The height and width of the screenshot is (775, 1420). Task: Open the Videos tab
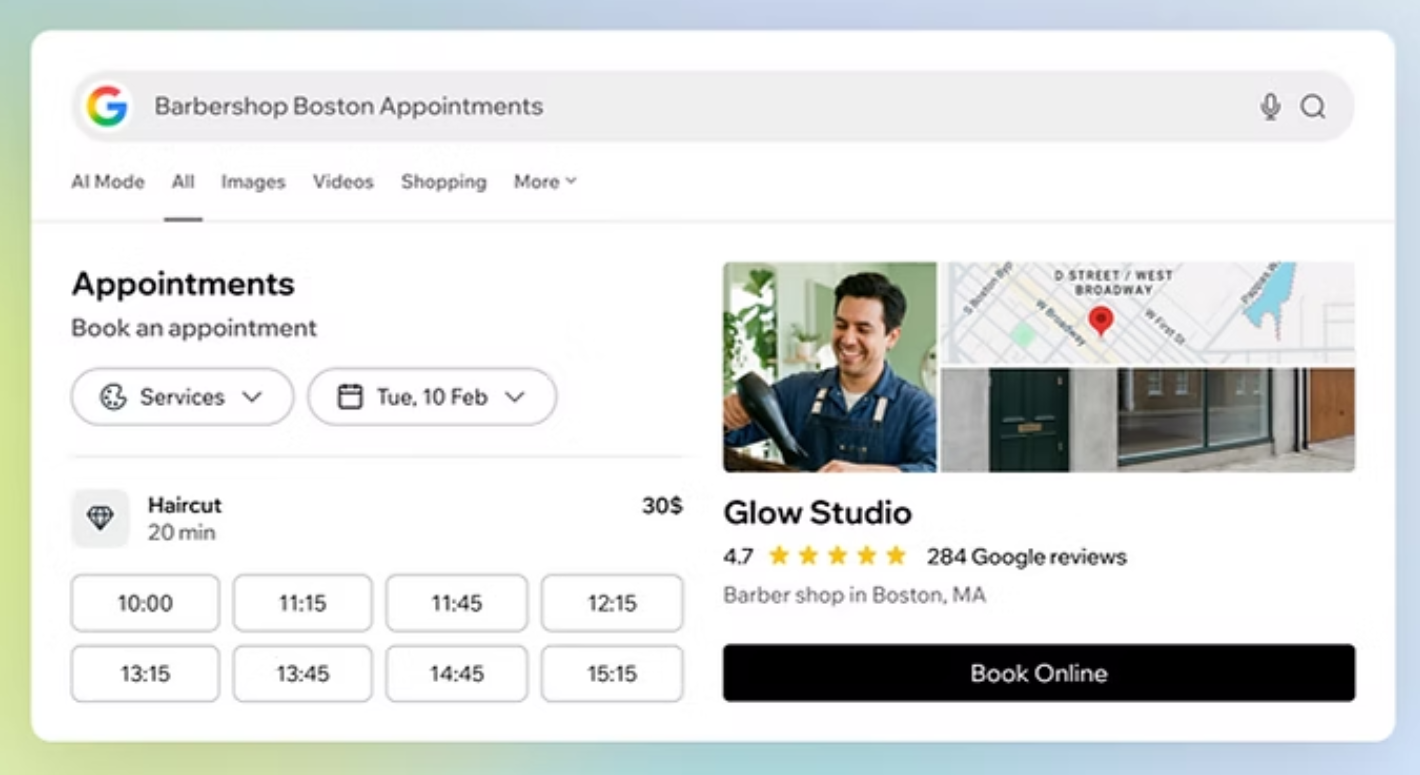(343, 182)
